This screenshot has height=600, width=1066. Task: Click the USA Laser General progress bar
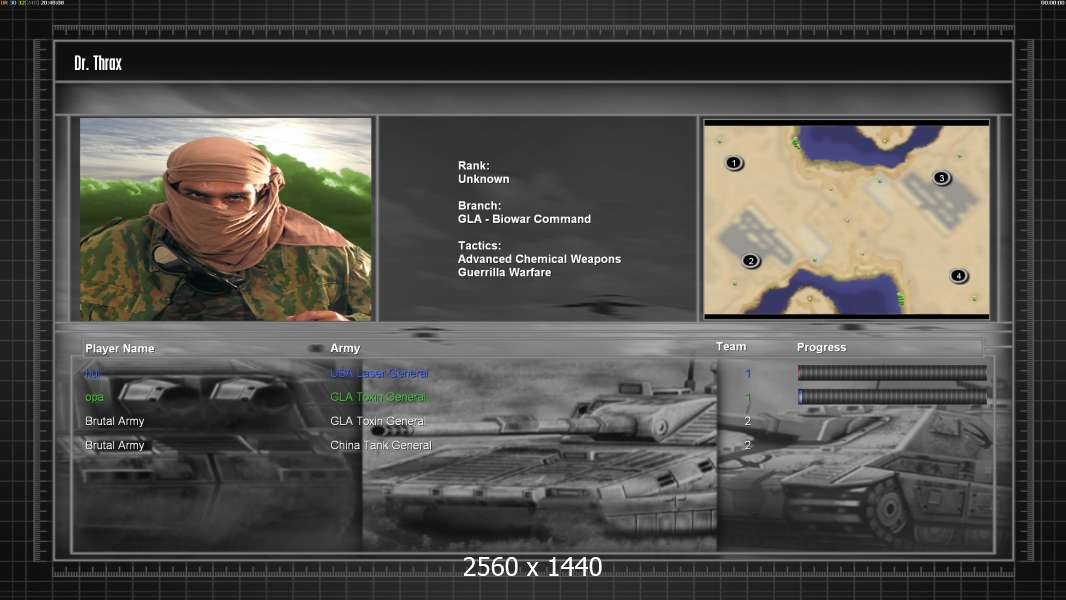[892, 372]
